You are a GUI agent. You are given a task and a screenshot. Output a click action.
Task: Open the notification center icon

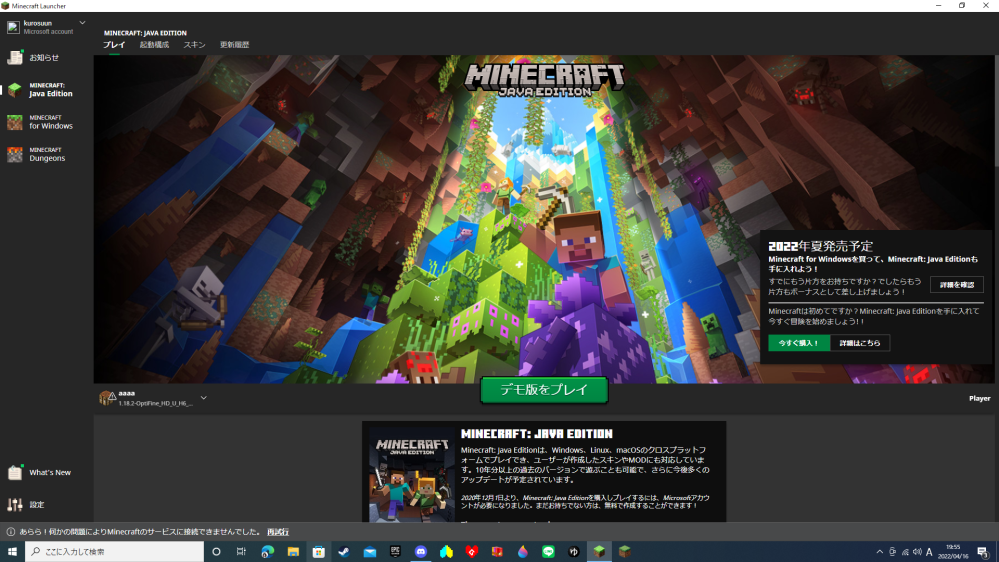coord(983,552)
